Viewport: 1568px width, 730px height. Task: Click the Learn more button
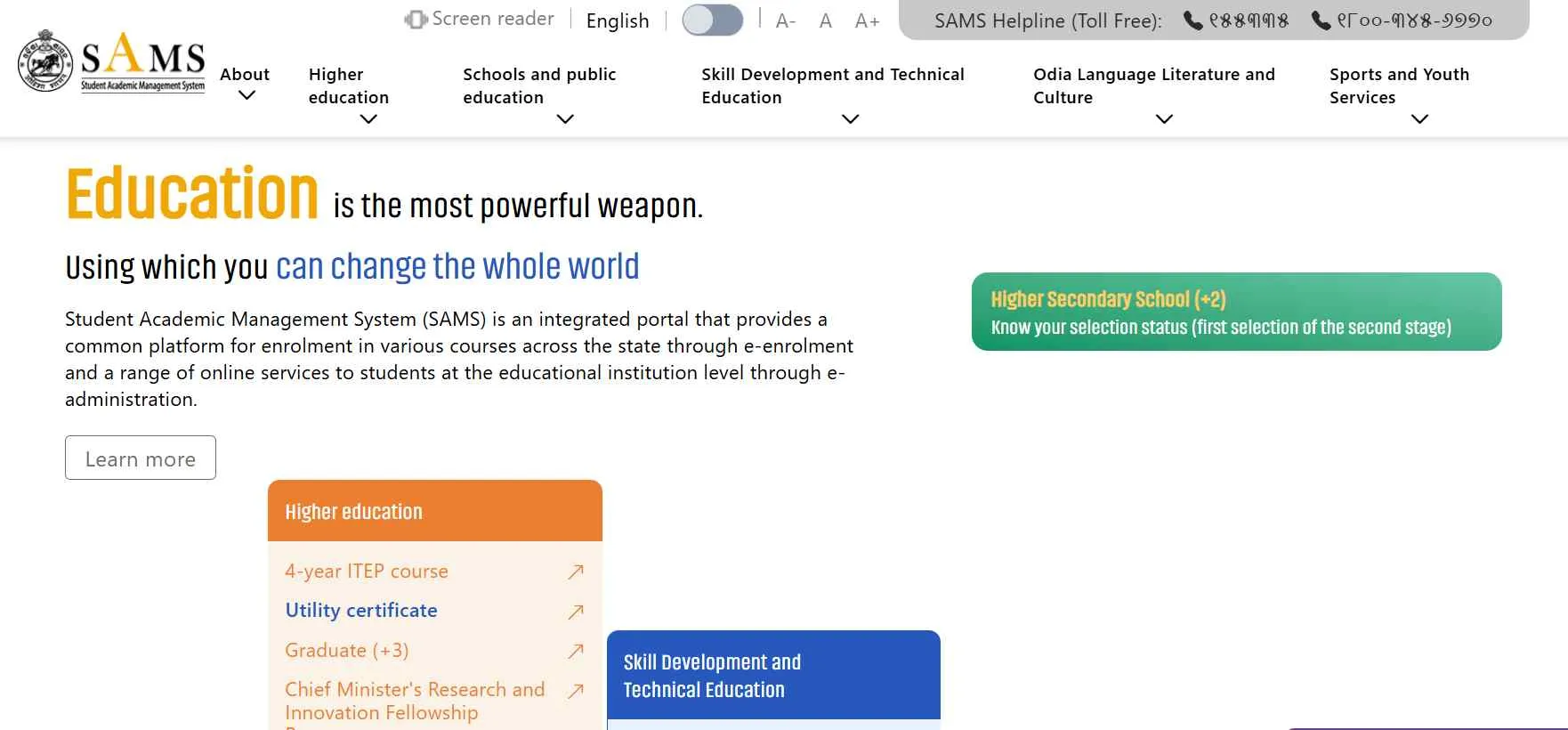tap(141, 458)
